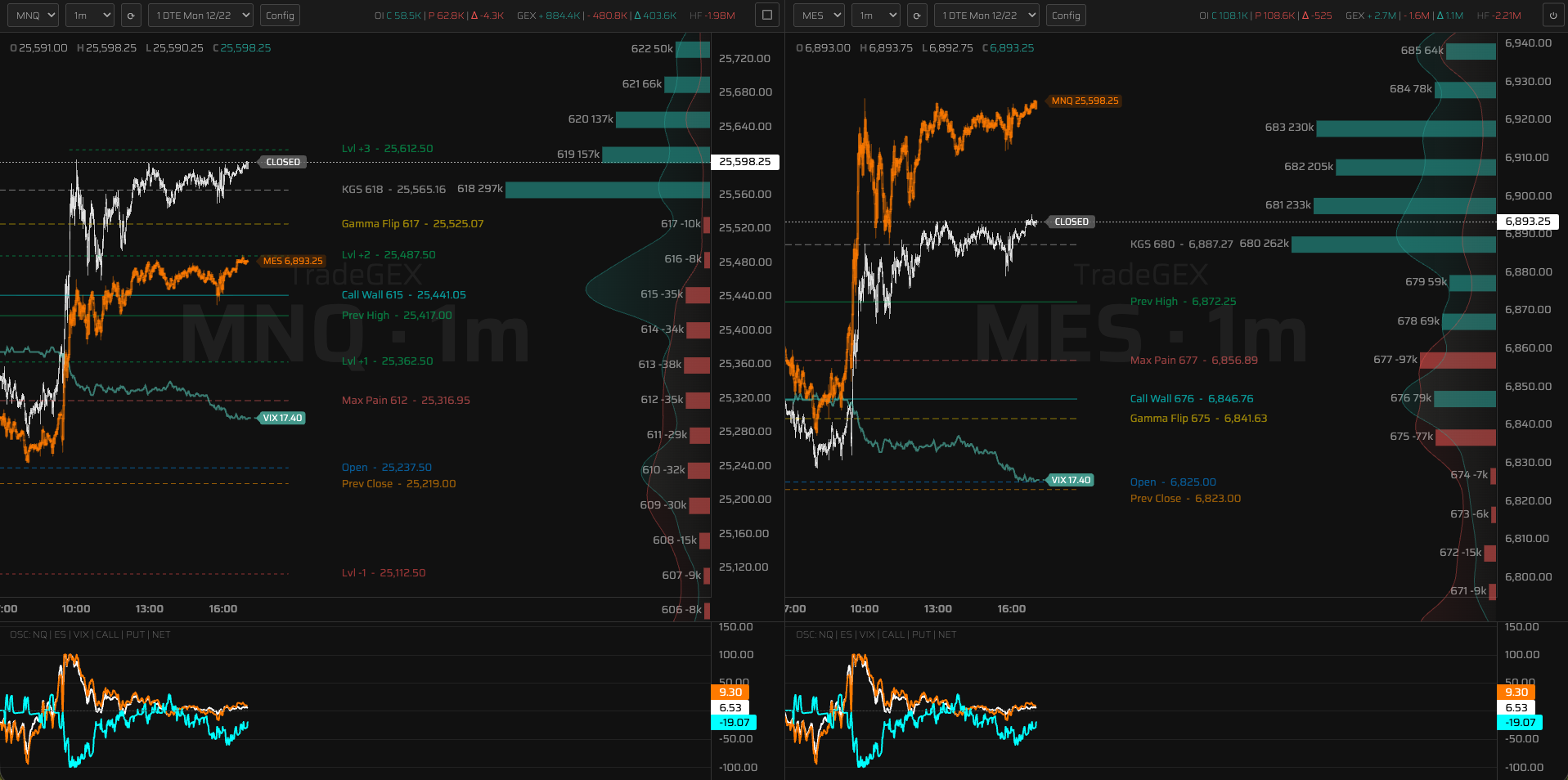Click the 25,598.25 current price label
1568x780 pixels.
tap(745, 162)
